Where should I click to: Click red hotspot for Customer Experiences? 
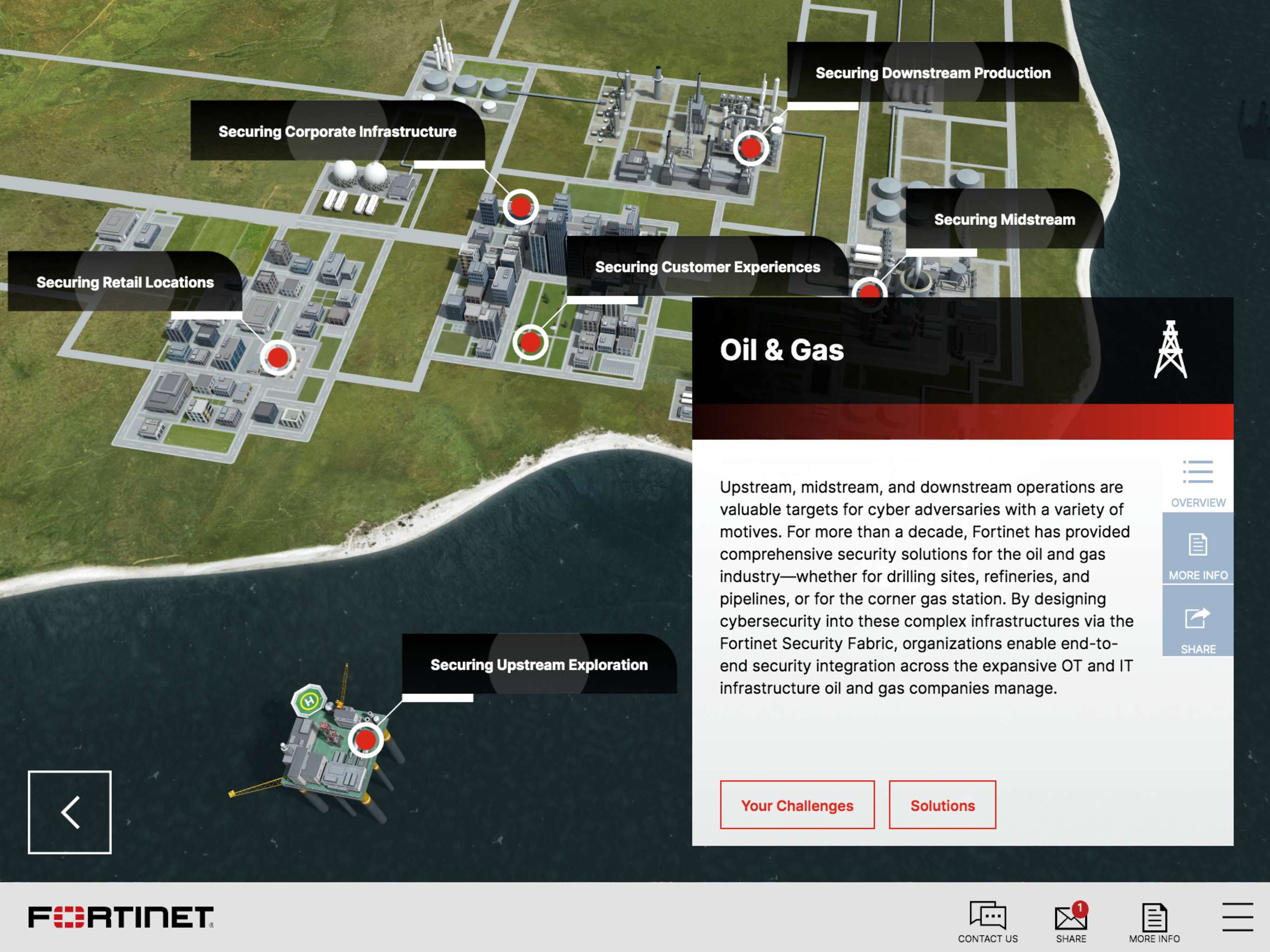point(529,343)
